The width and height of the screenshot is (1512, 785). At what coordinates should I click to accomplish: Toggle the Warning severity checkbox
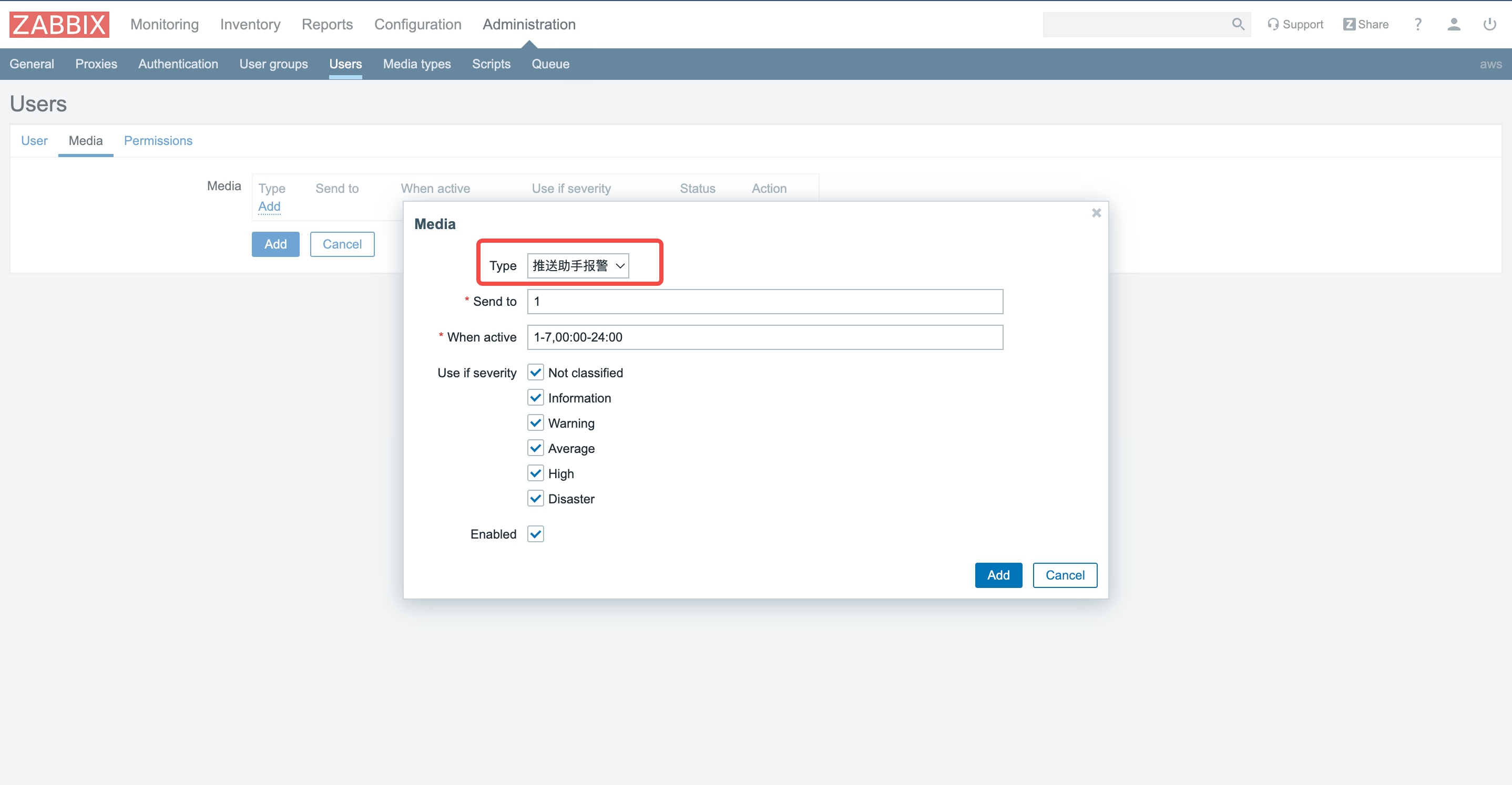click(535, 423)
